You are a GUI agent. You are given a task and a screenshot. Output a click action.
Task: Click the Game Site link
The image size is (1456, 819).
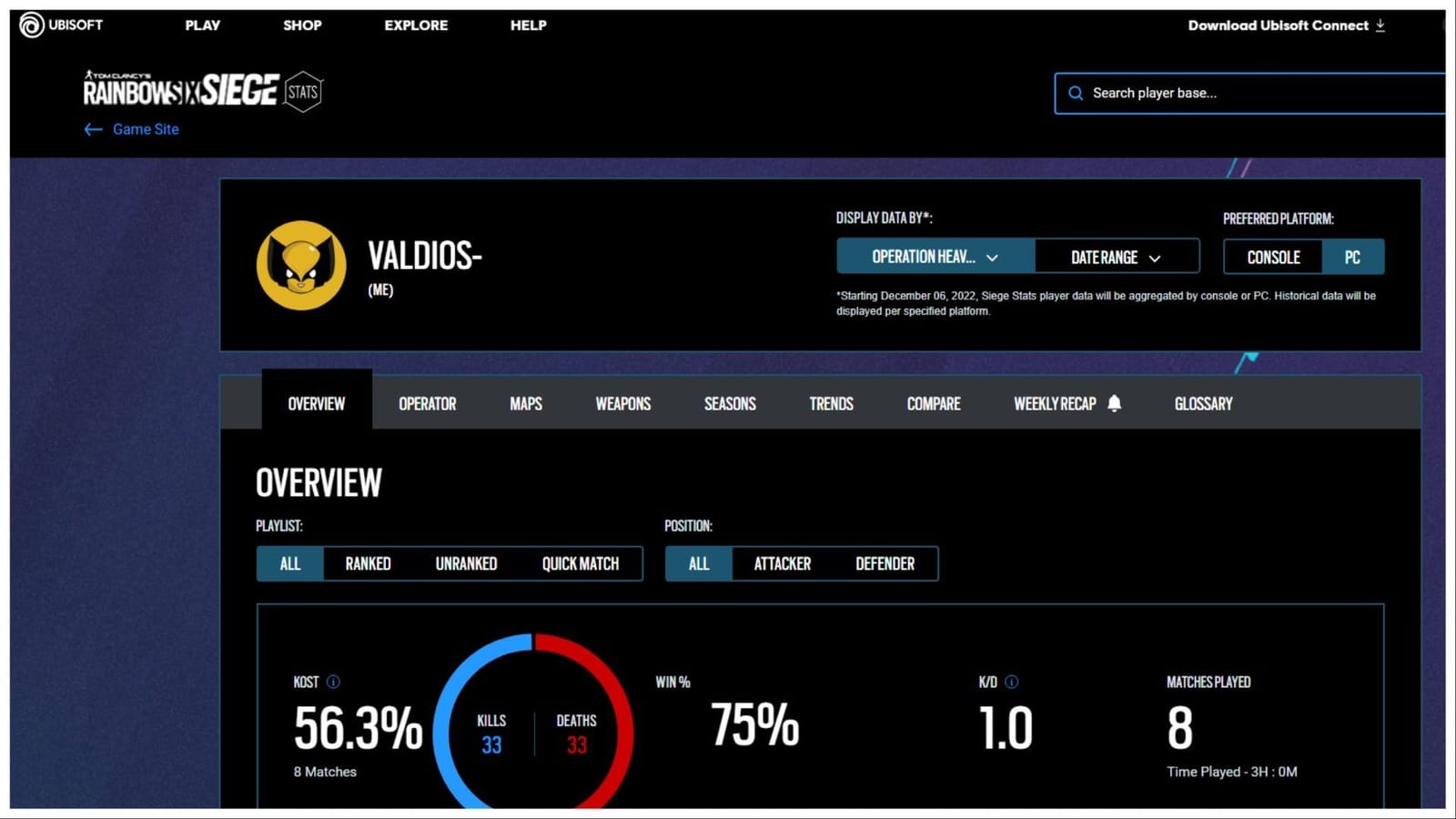click(144, 129)
